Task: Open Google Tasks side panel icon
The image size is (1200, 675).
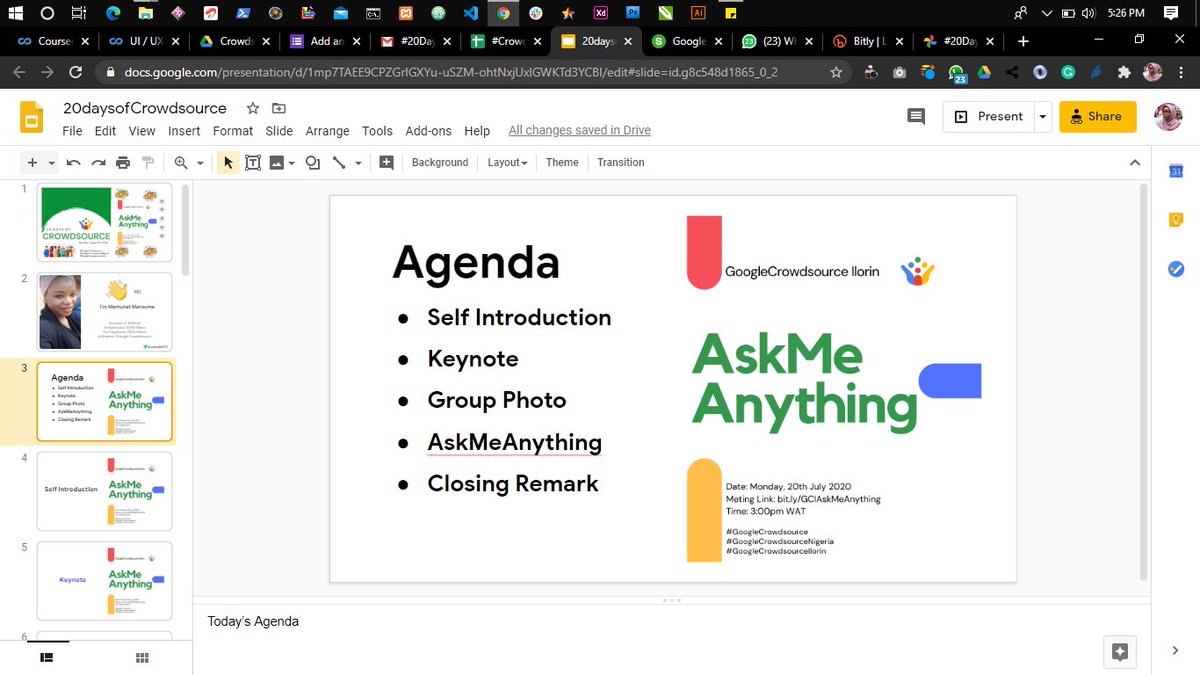Action: (1176, 268)
